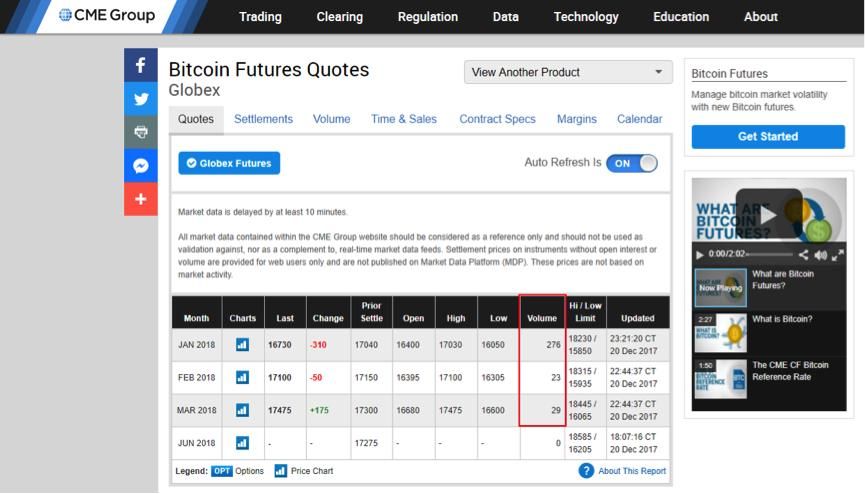Viewport: 865px width, 494px height.
Task: Mute the video with the speaker icon
Action: [x=821, y=255]
